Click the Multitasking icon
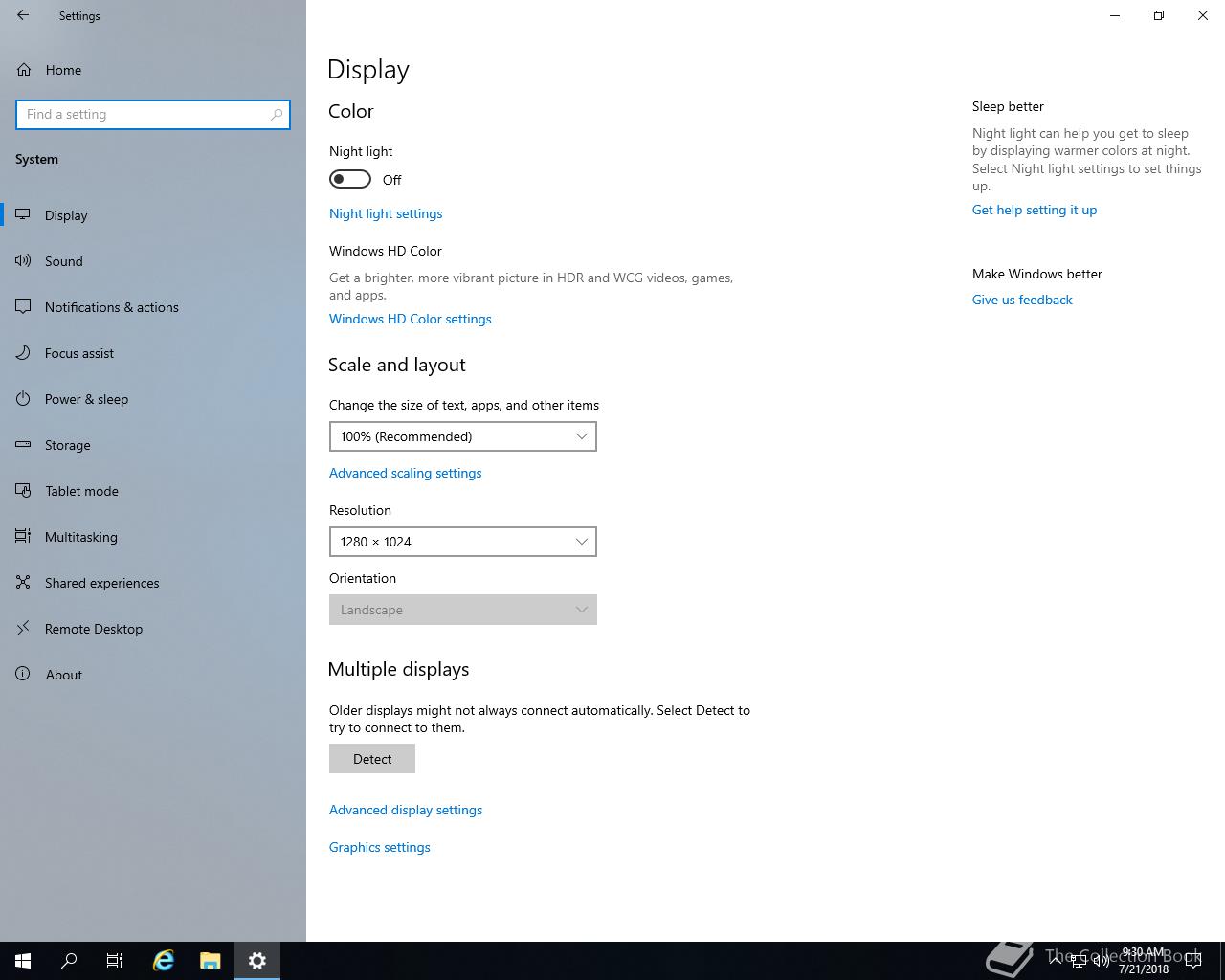1225x980 pixels. (x=23, y=536)
